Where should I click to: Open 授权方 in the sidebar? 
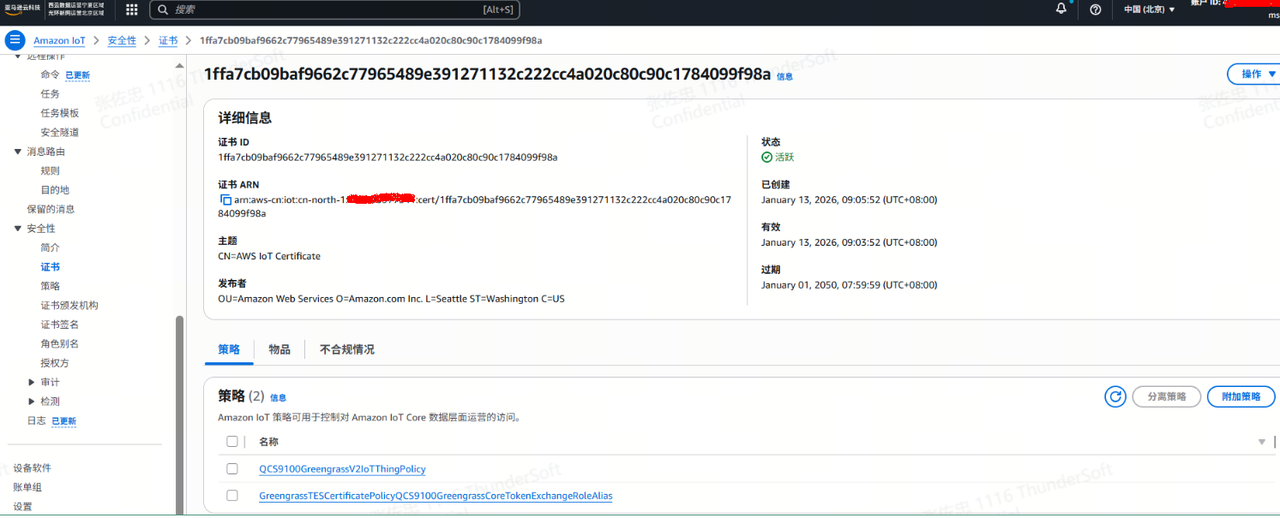click(55, 363)
